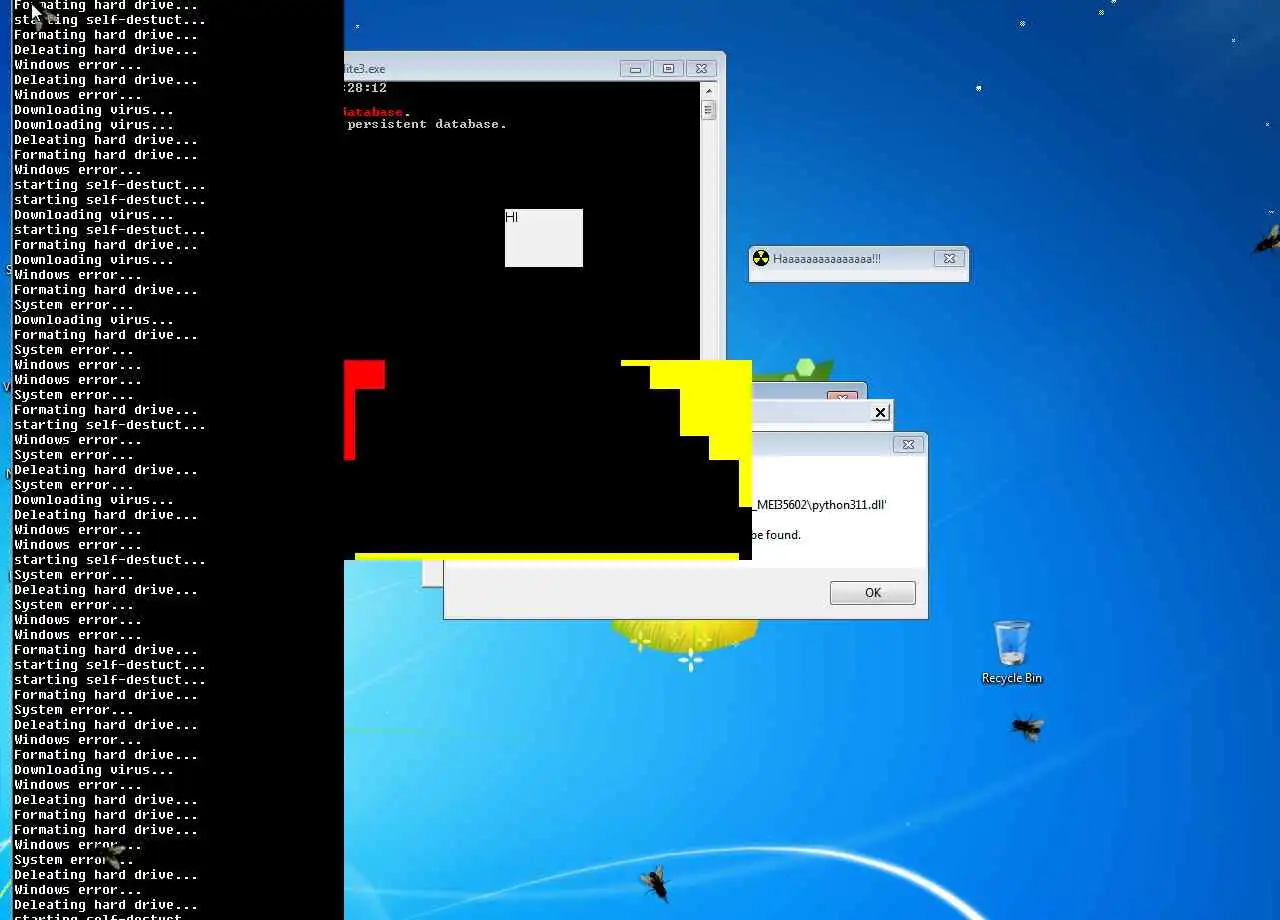The height and width of the screenshot is (920, 1280).
Task: Click the radiation icon in Haaaaa!!! window
Action: point(761,258)
